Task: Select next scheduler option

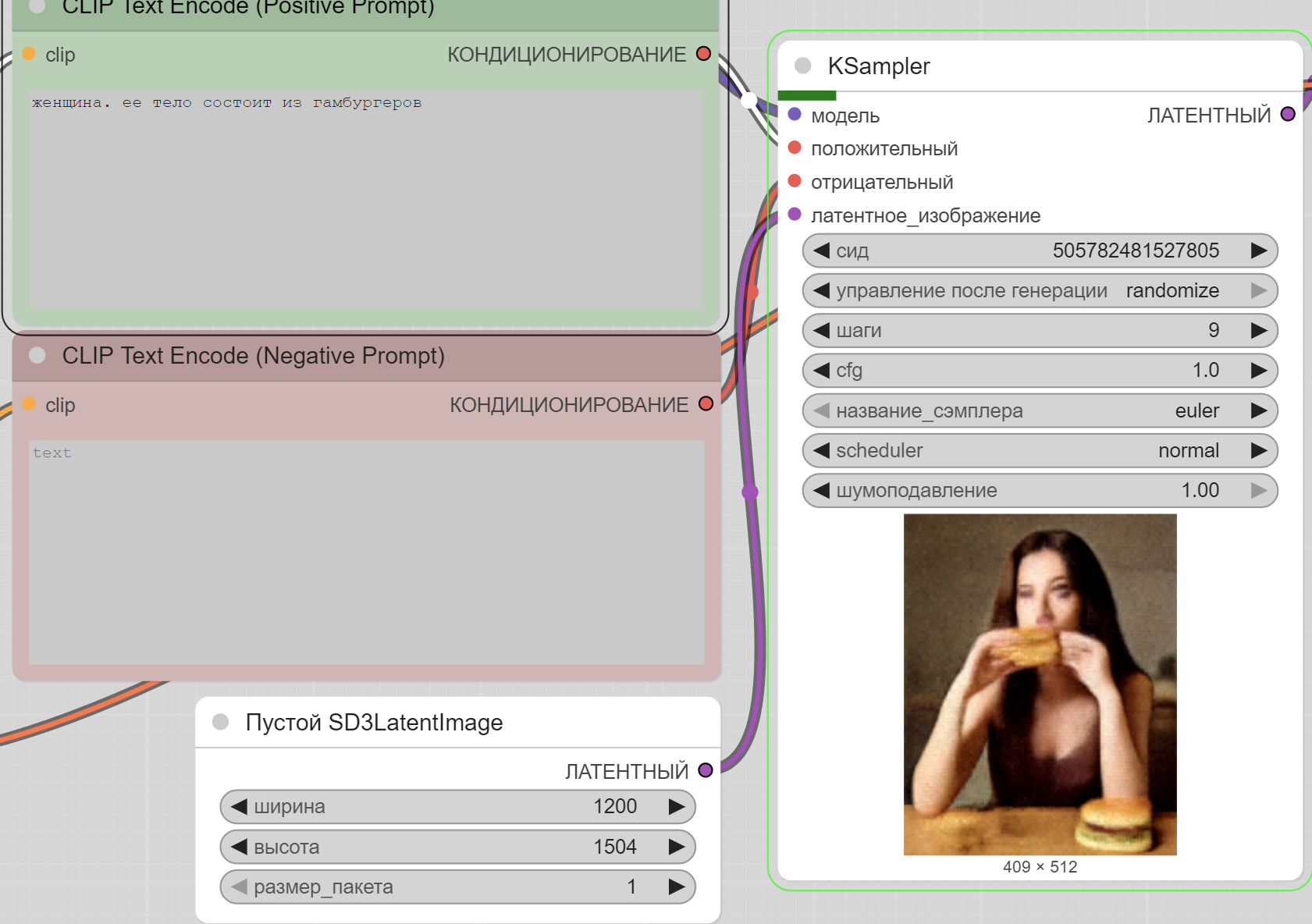Action: 1258,450
